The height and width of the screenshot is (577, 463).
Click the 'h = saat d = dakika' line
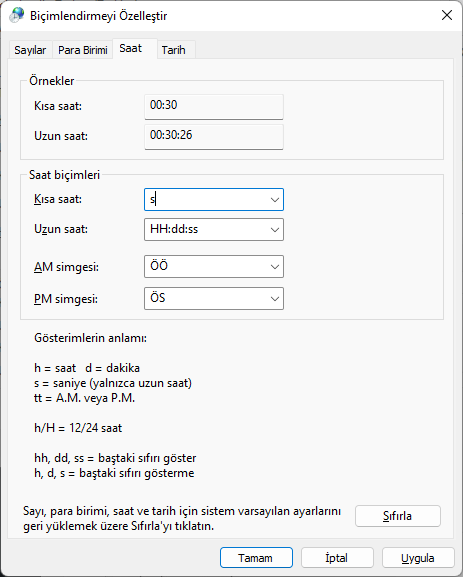click(87, 368)
